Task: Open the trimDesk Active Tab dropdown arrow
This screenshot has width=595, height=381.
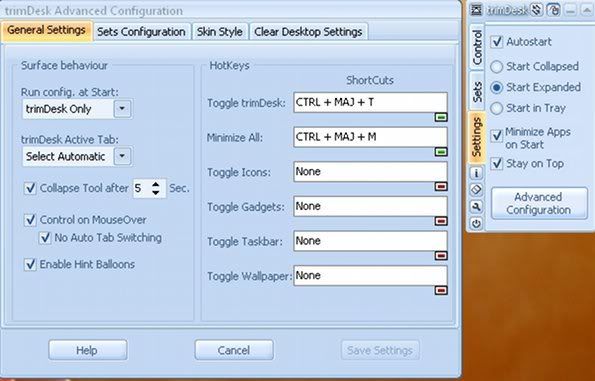Action: [x=122, y=156]
